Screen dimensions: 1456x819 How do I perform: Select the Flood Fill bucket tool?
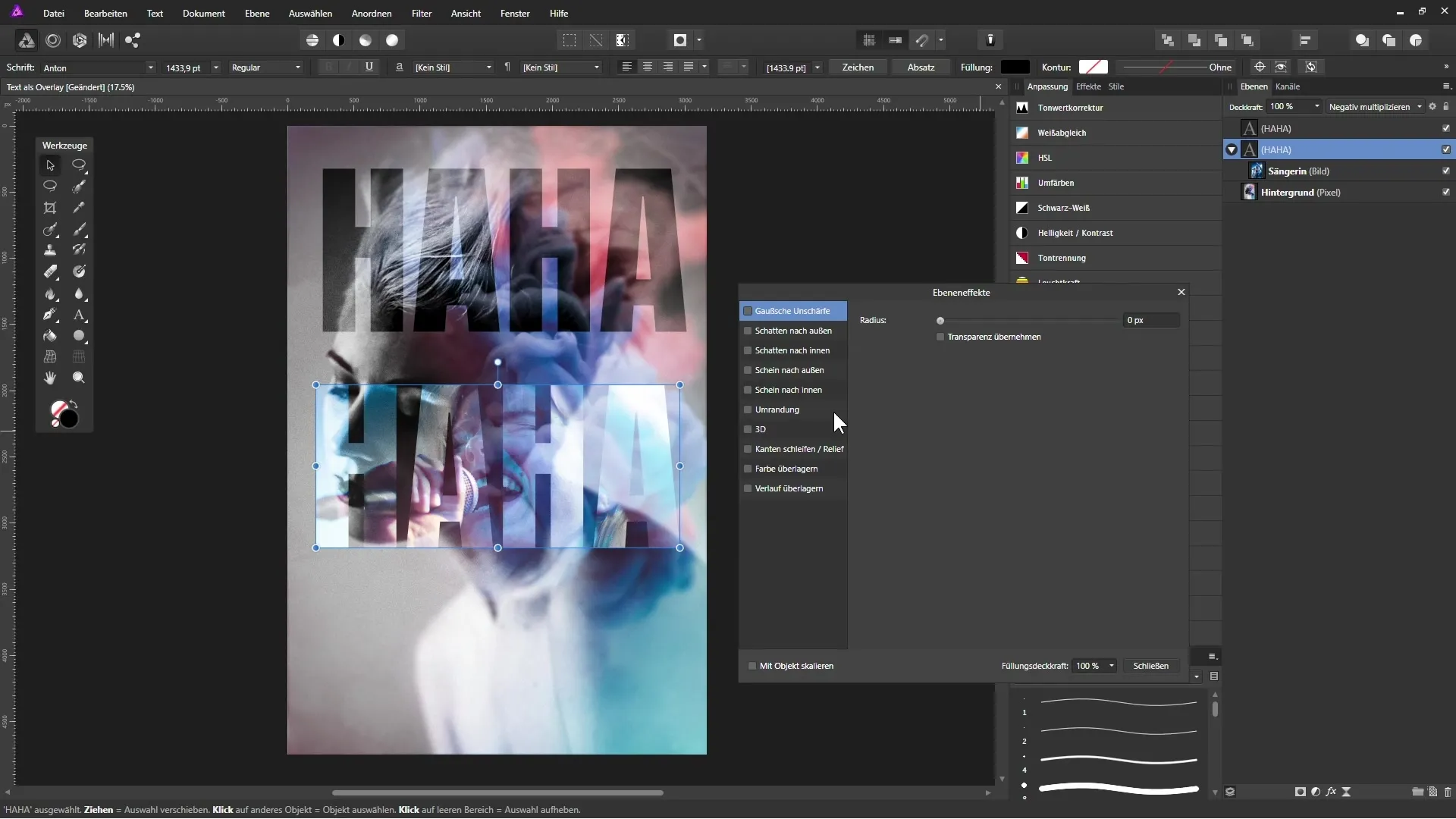coord(50,336)
